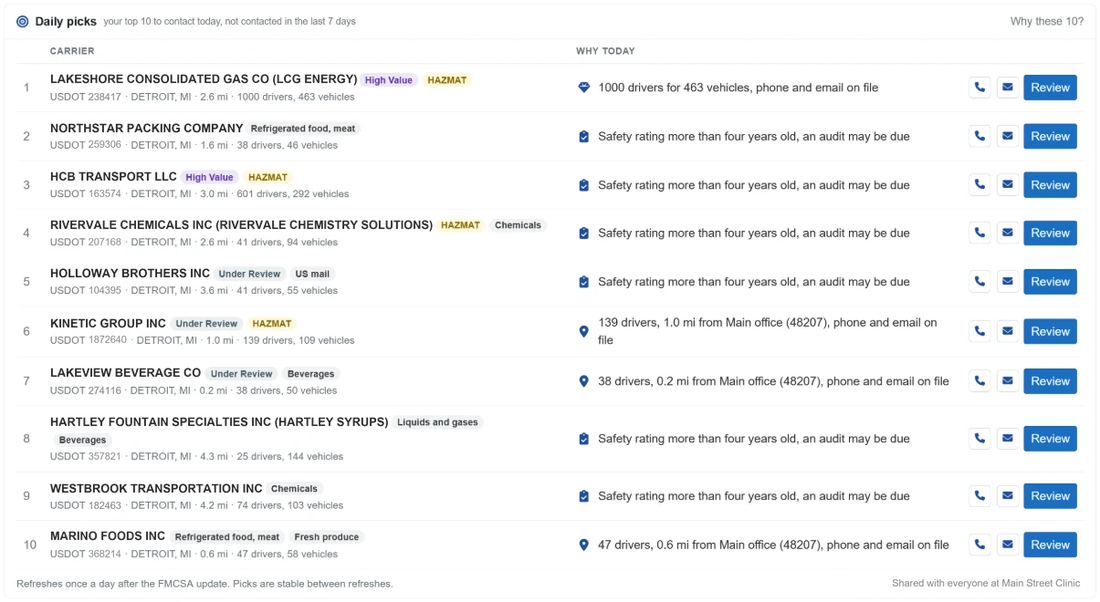The height and width of the screenshot is (602, 1100).
Task: Click US mail tag on Holloway Brothers
Action: click(x=312, y=274)
